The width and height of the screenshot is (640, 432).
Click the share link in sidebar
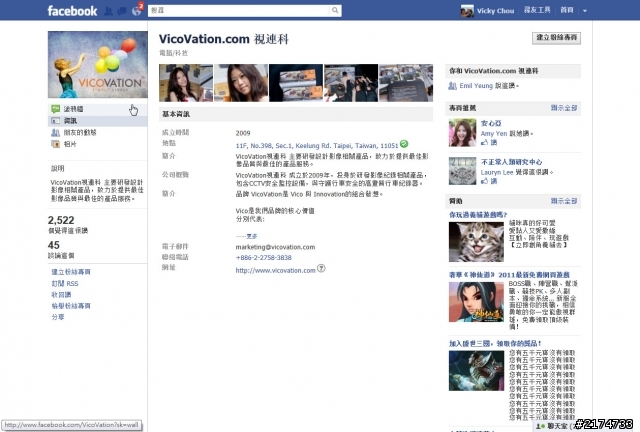point(58,317)
